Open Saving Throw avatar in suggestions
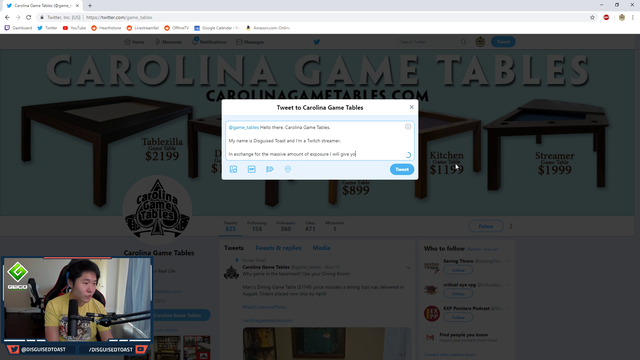This screenshot has width=640, height=360. 431,267
